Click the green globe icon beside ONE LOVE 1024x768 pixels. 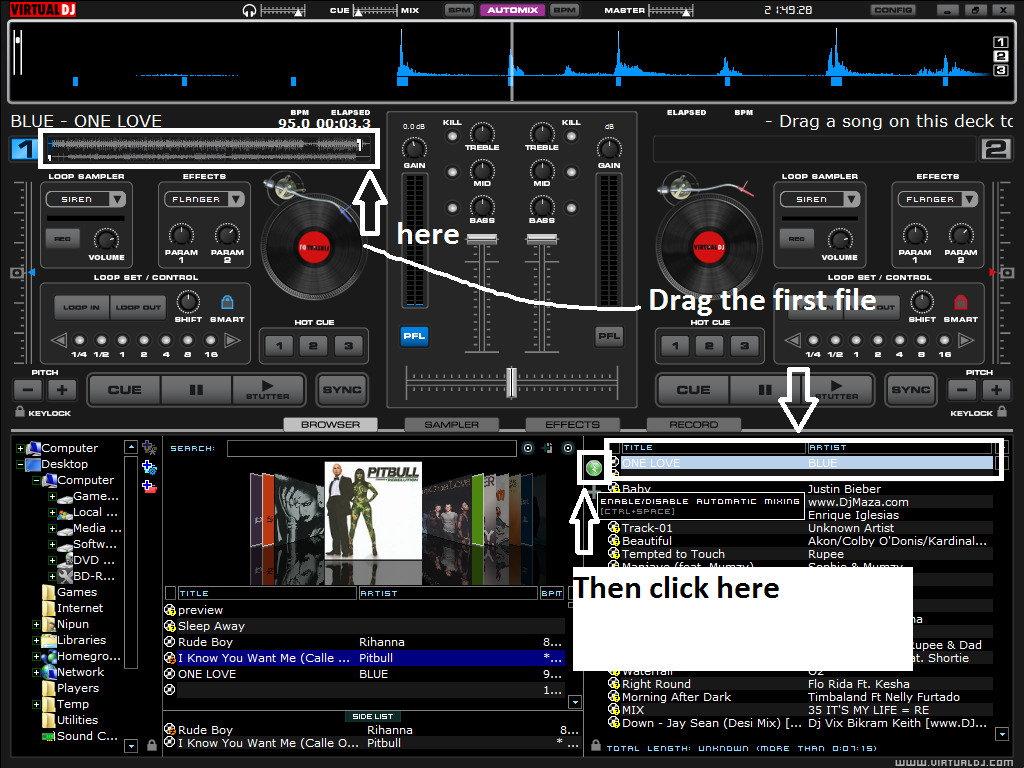point(593,467)
